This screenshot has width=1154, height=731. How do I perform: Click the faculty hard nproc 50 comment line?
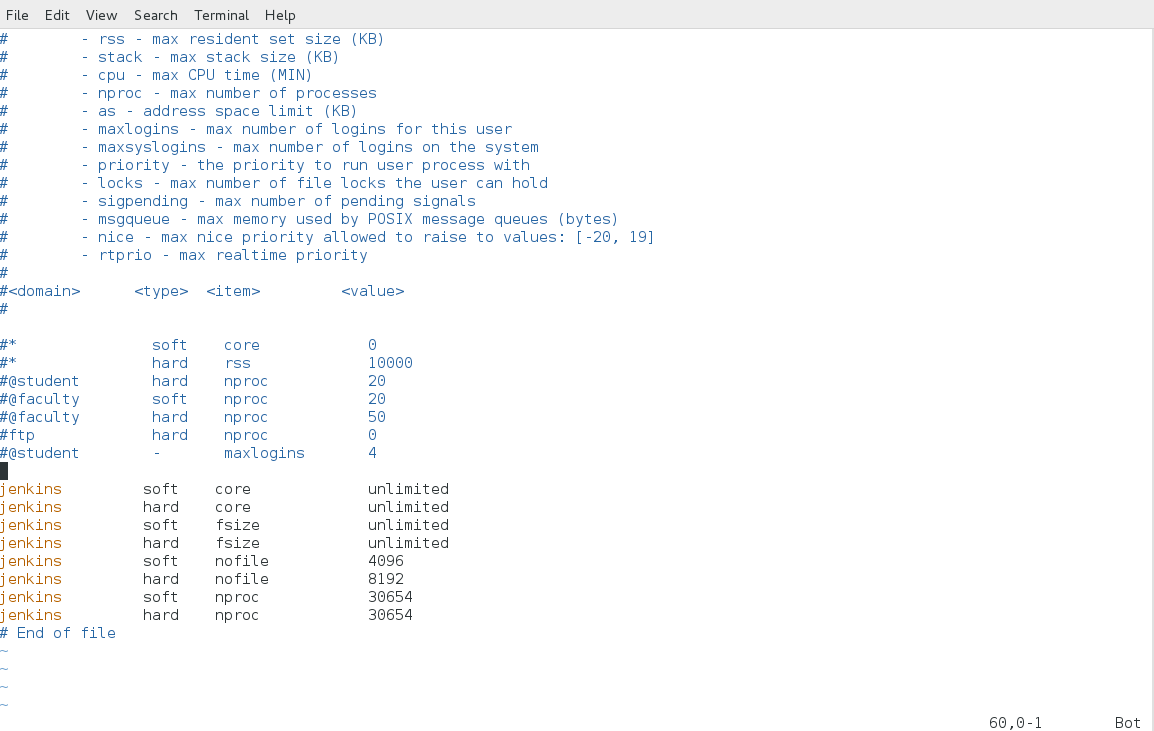pyautogui.click(x=190, y=417)
